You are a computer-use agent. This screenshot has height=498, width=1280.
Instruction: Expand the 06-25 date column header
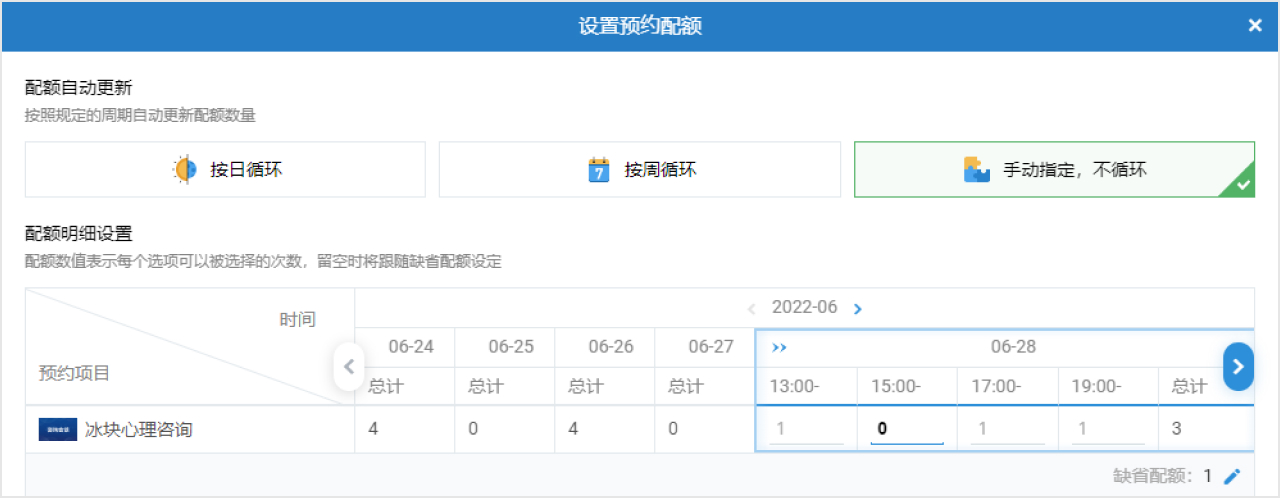point(510,348)
